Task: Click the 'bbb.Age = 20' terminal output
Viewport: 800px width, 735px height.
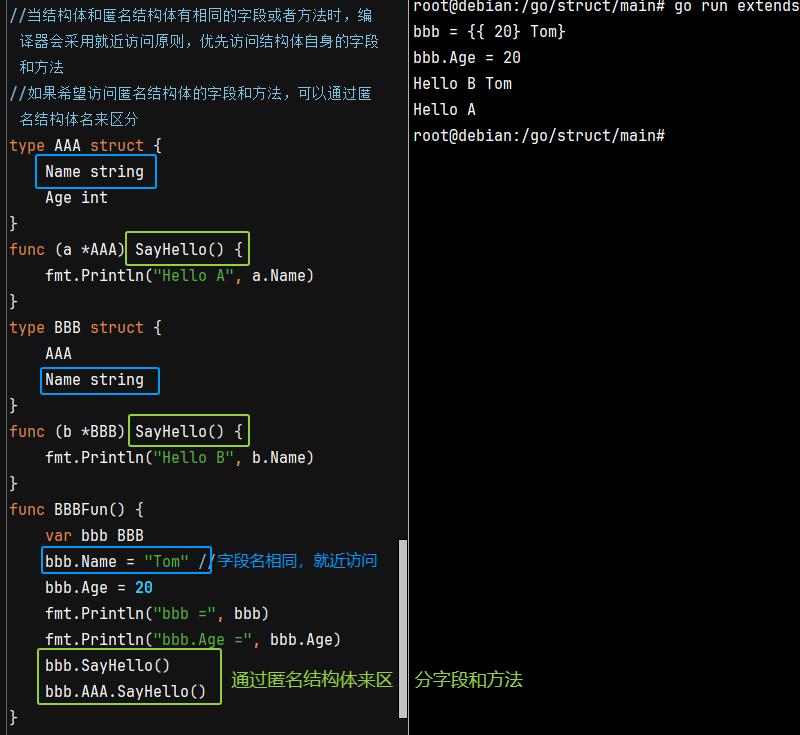Action: pos(467,58)
